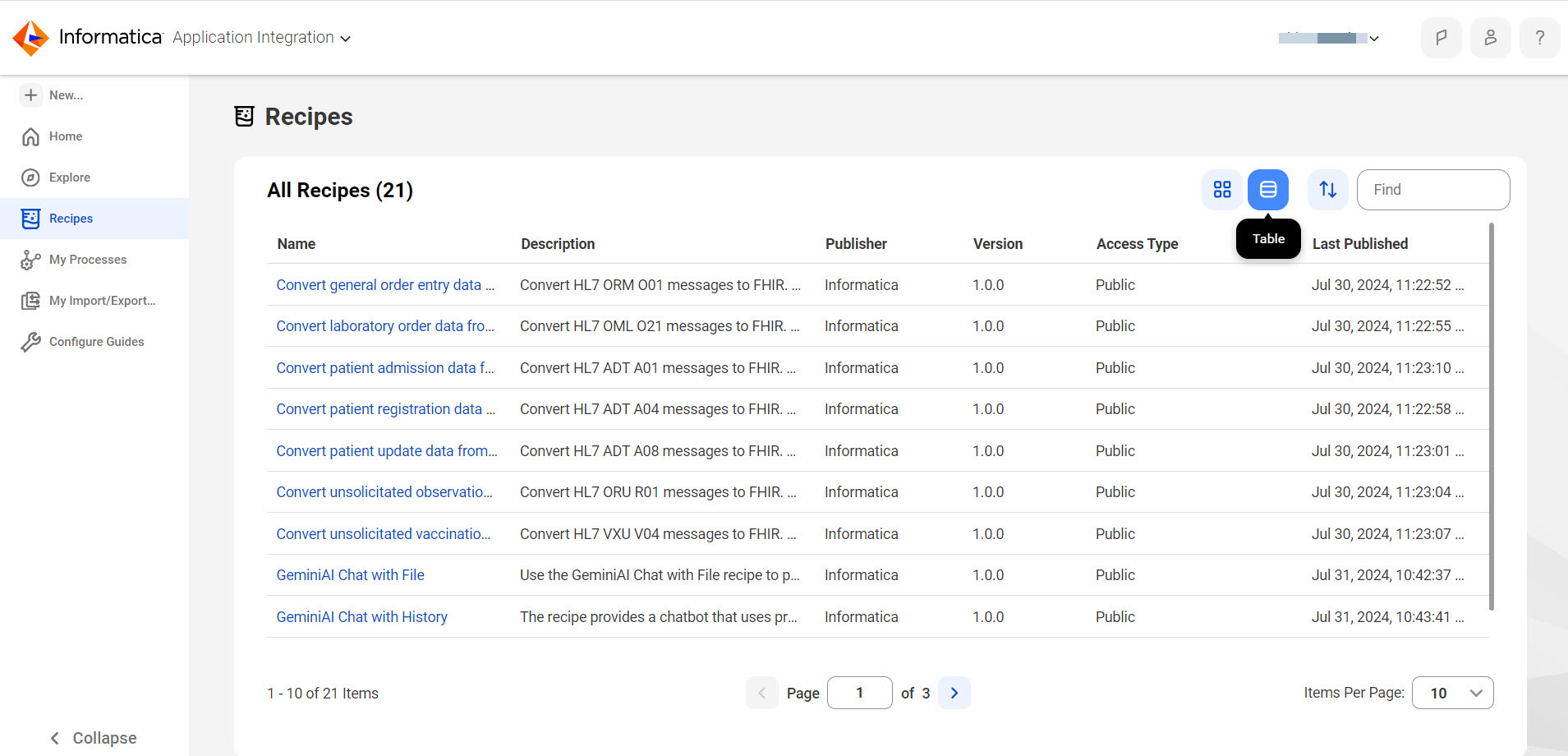
Task: Click 'Convert HL7 VXU V04 messages' description
Action: pyautogui.click(x=658, y=534)
